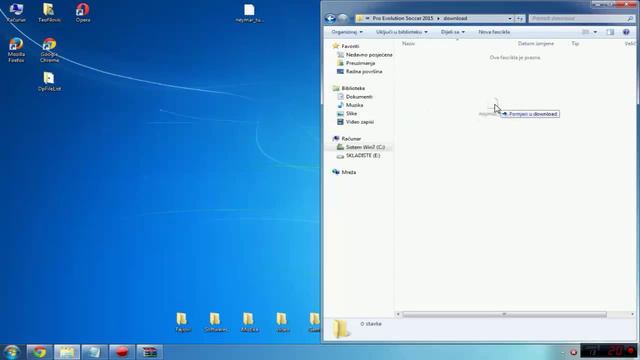Select Računar desktop icon
640x360 pixels.
[x=16, y=12]
